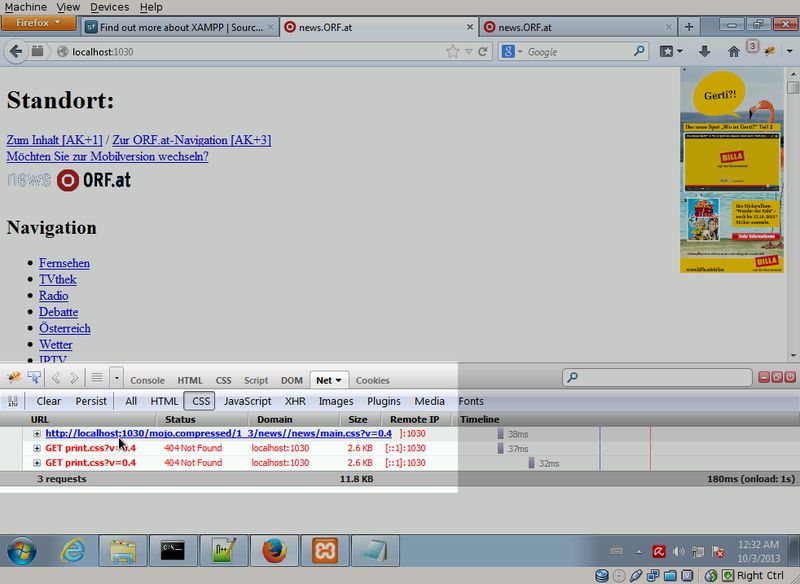Image resolution: width=800 pixels, height=584 pixels.
Task: Expand the main.css request row
Action: (x=37, y=434)
